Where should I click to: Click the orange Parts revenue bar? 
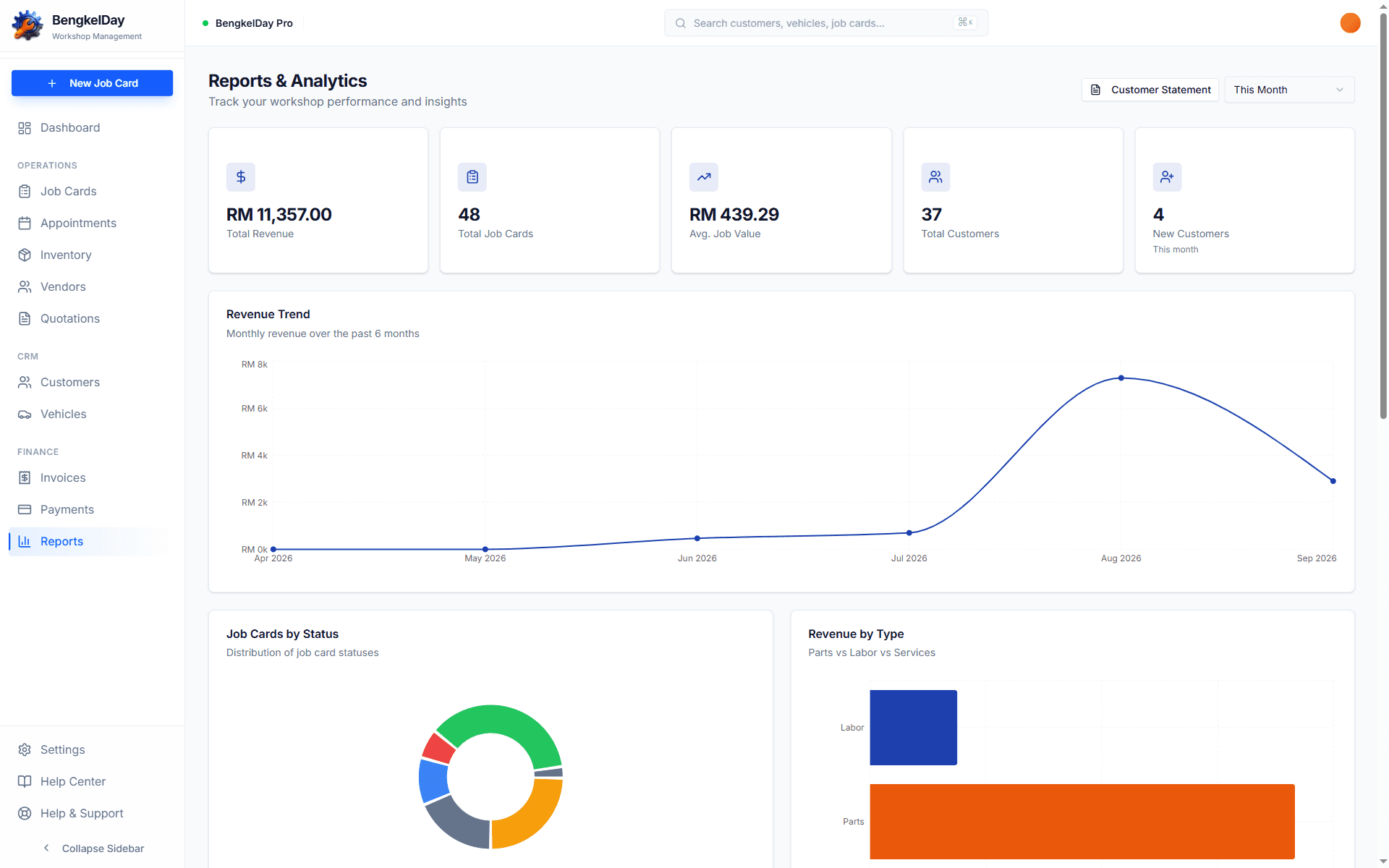click(1082, 822)
